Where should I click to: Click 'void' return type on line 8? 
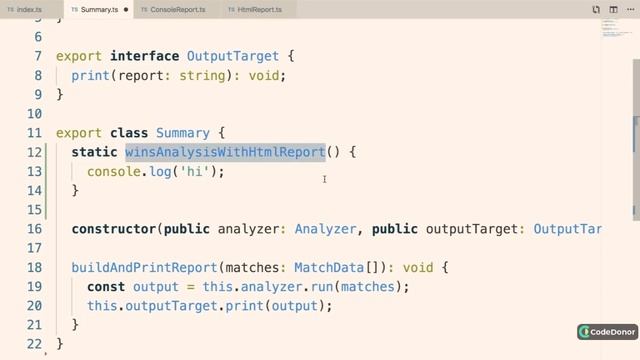(264, 76)
